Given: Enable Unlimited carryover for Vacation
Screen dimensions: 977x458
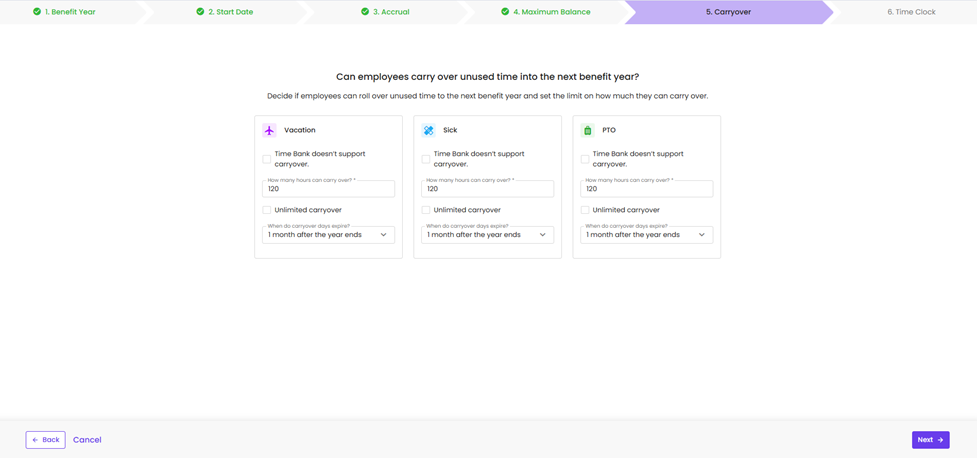Looking at the screenshot, I should [267, 210].
